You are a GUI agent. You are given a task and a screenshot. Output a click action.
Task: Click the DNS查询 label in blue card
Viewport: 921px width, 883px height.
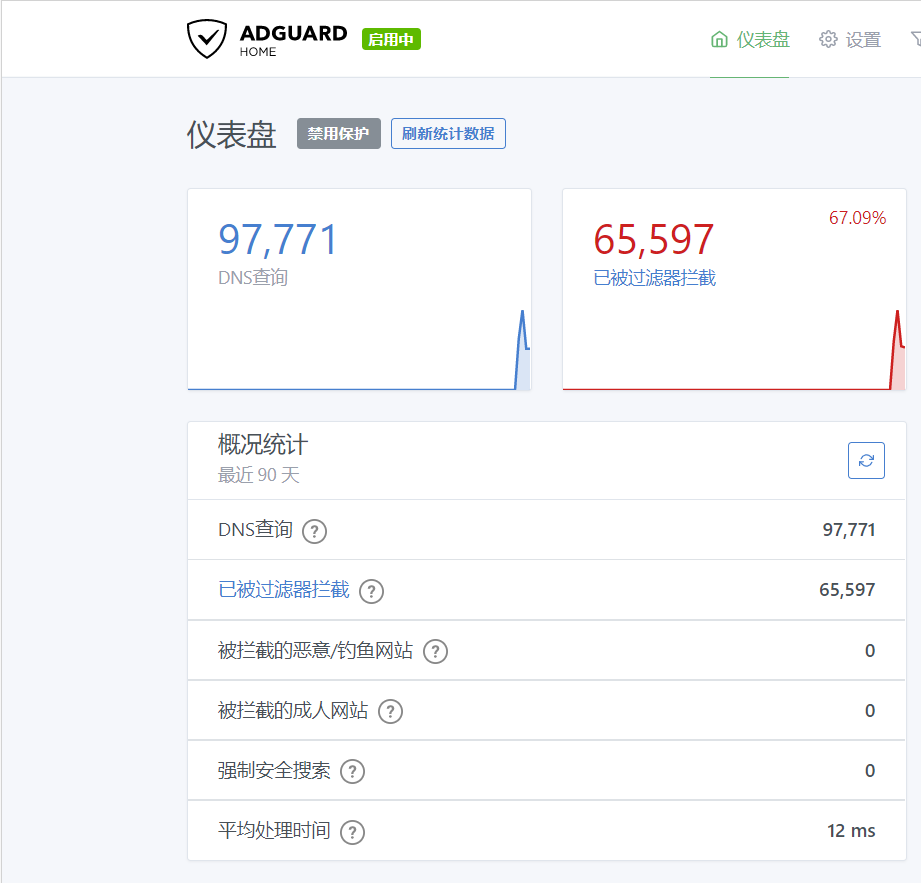pyautogui.click(x=253, y=277)
